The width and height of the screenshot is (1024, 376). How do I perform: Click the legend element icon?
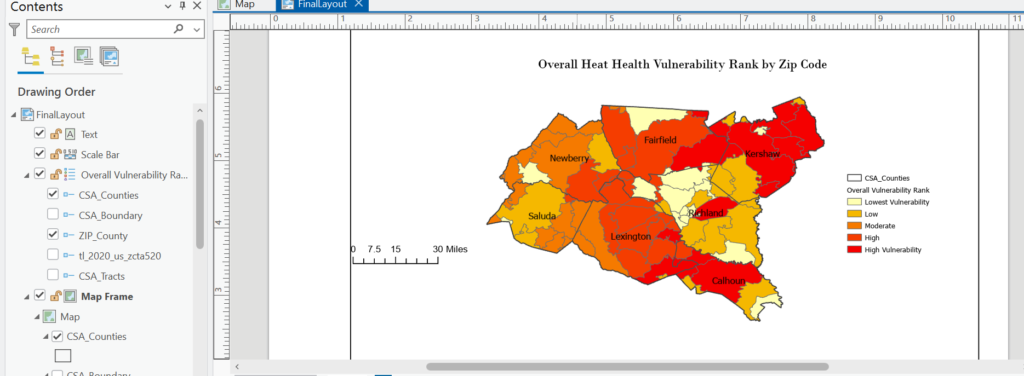[x=71, y=174]
